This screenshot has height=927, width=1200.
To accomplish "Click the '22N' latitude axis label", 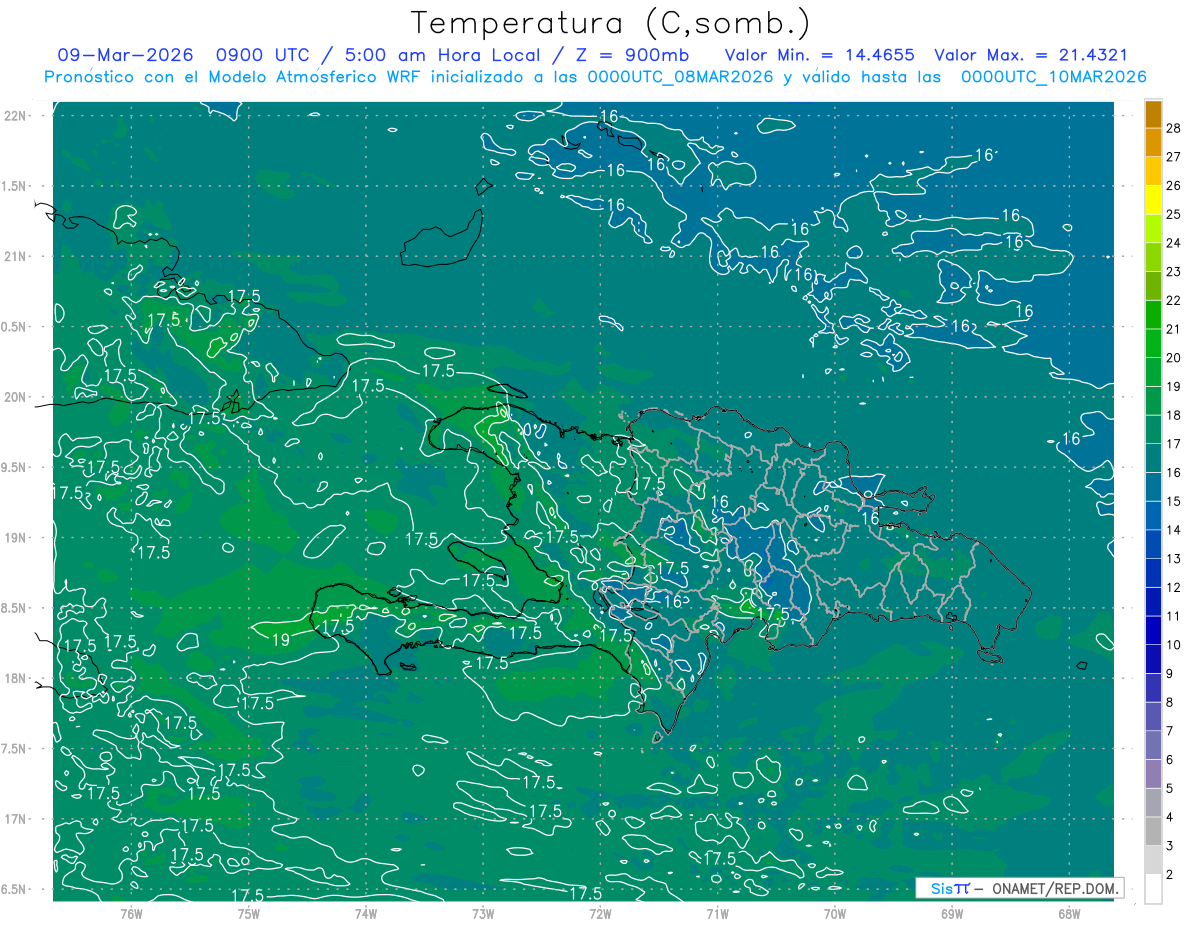I will click(16, 116).
